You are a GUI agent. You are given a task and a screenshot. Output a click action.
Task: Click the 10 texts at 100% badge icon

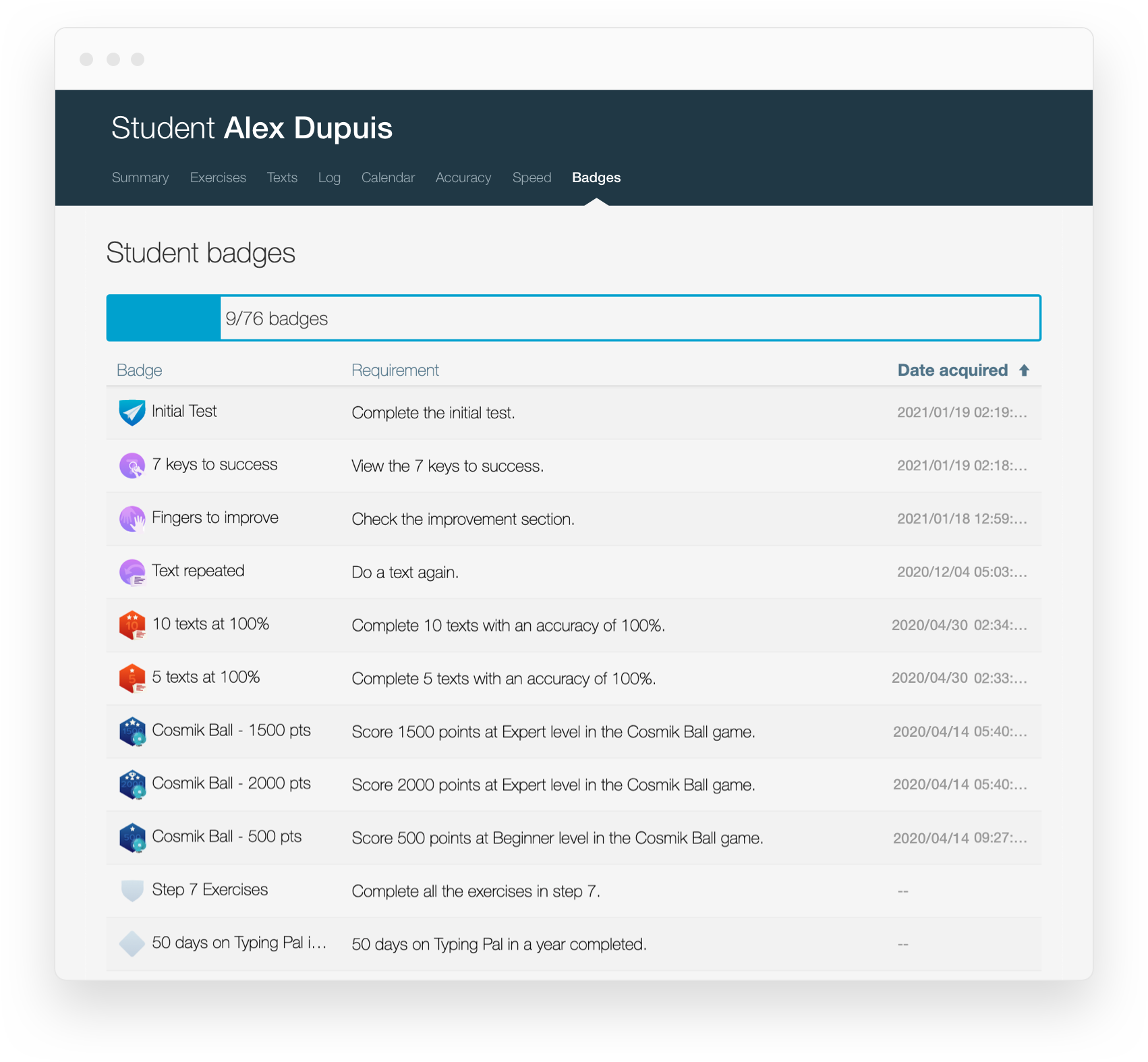[x=132, y=625]
